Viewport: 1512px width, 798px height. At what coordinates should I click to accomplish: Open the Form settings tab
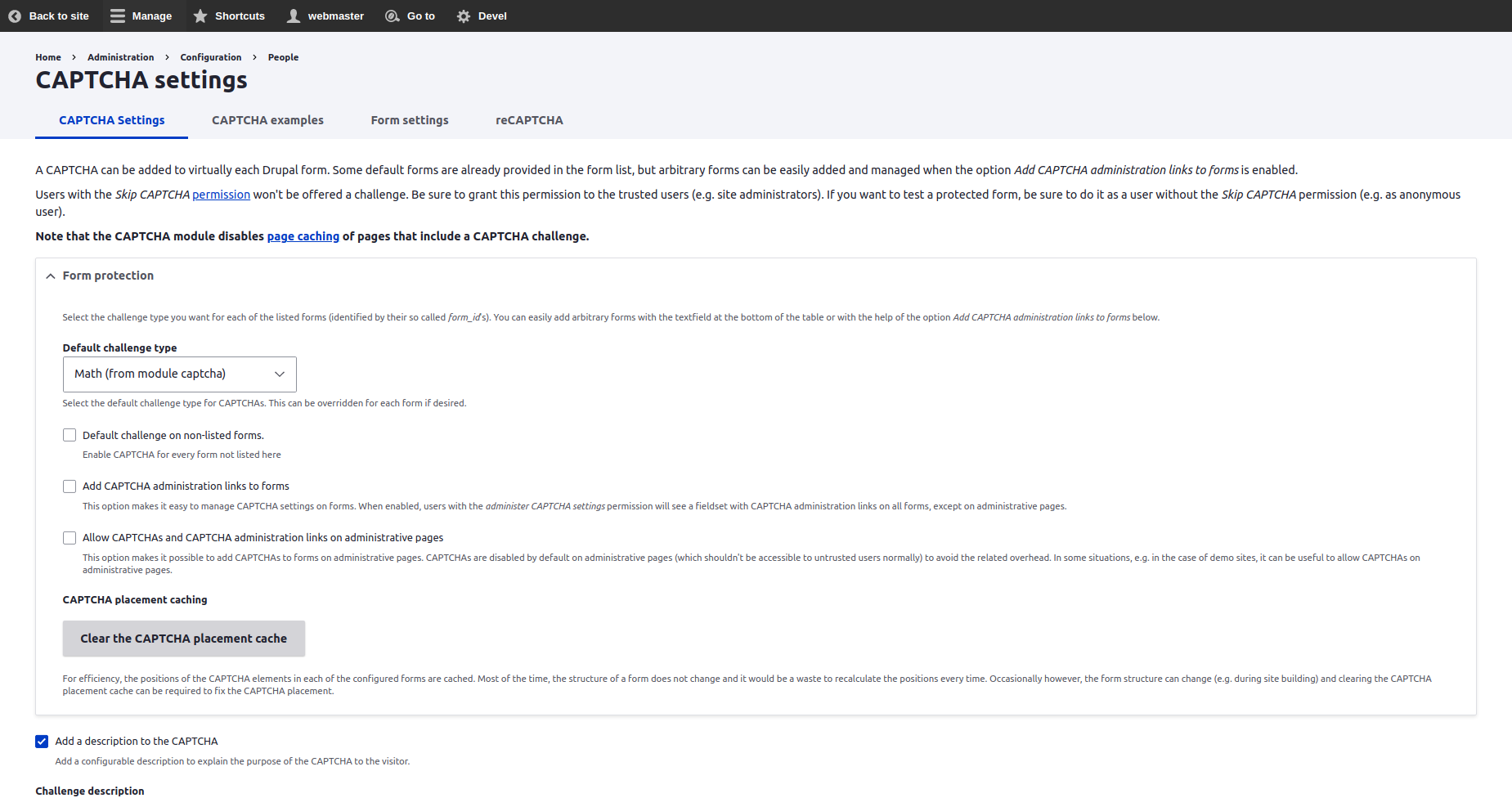pos(409,120)
